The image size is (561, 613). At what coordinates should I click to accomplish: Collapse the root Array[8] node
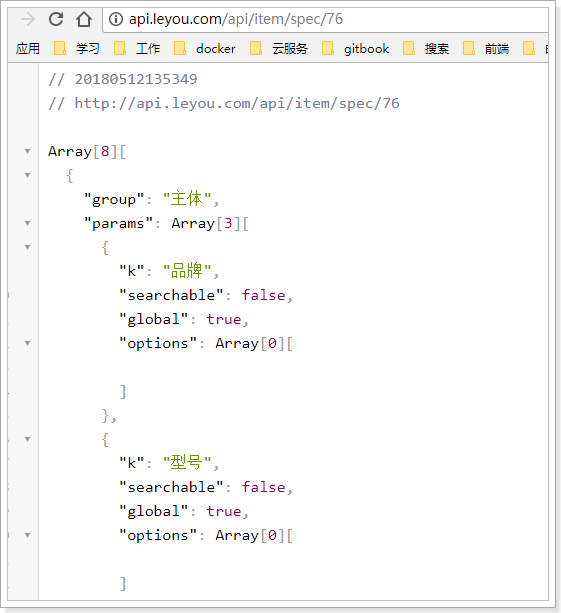coord(27,151)
